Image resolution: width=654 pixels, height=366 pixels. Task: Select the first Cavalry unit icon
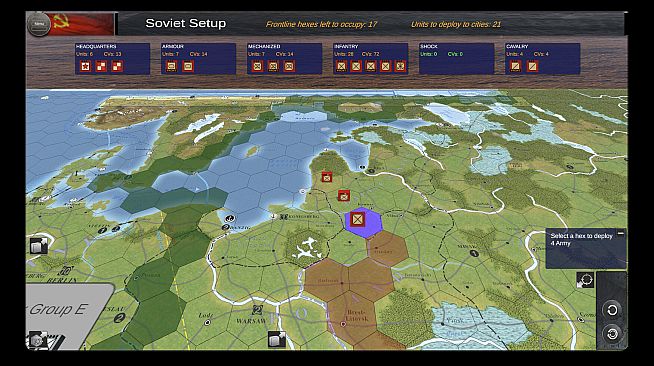[516, 66]
